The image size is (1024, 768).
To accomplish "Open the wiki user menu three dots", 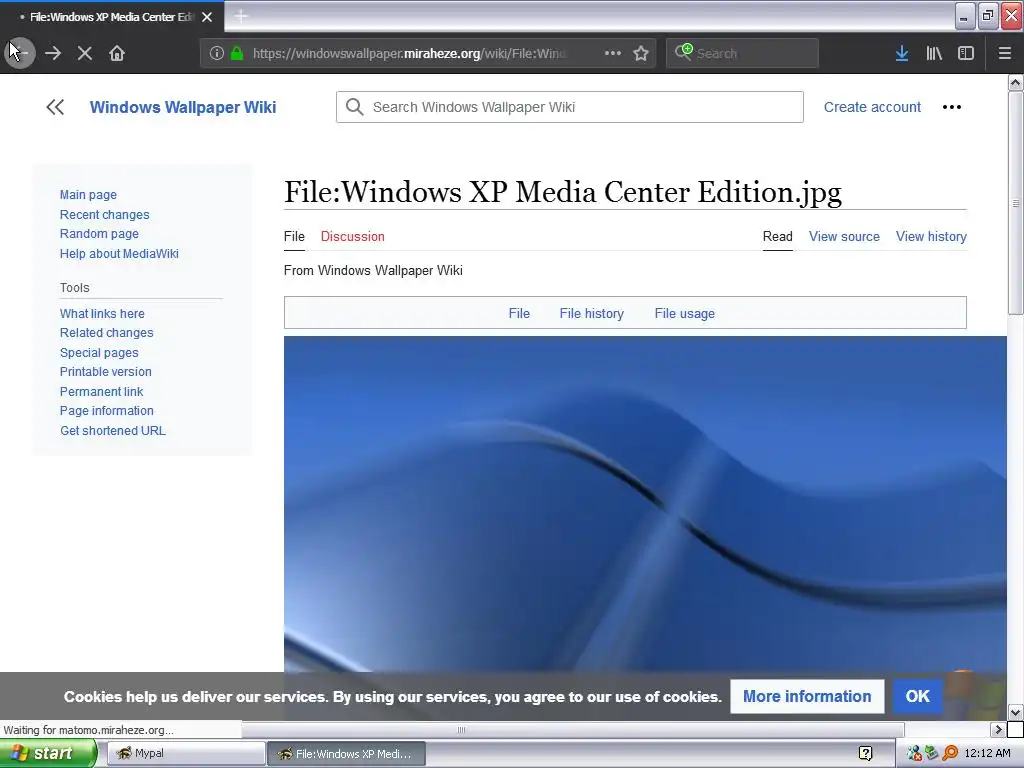I will coord(952,107).
